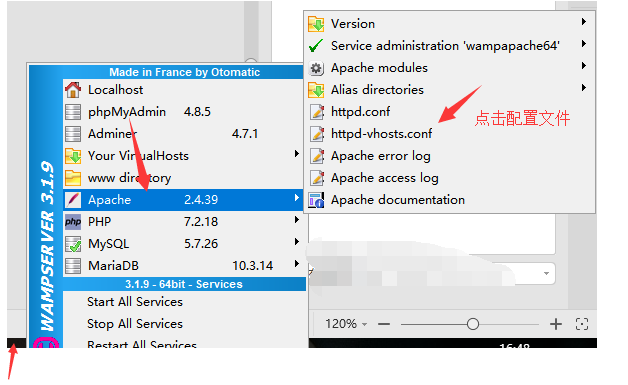Click the Apache documentation icon

pos(316,200)
